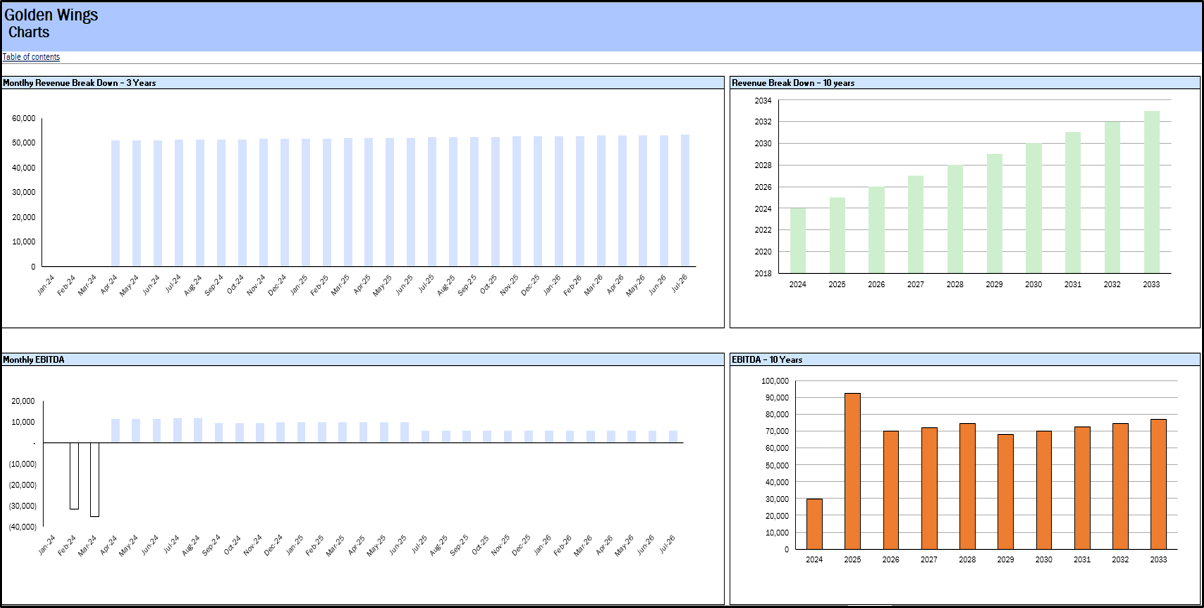This screenshot has height=608, width=1204.
Task: Select the Golden Wings title cell
Action: pyautogui.click(x=51, y=15)
